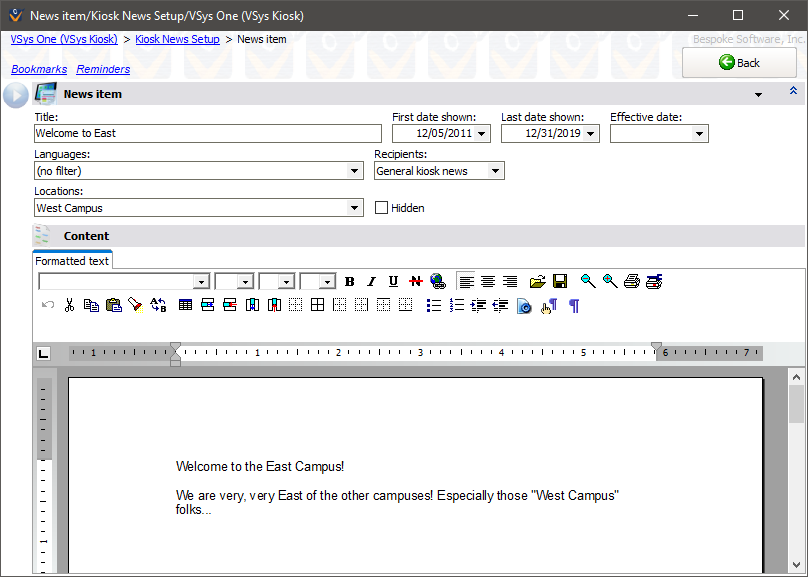Viewport: 808px width, 577px height.
Task: Click the open file folder icon
Action: click(538, 282)
